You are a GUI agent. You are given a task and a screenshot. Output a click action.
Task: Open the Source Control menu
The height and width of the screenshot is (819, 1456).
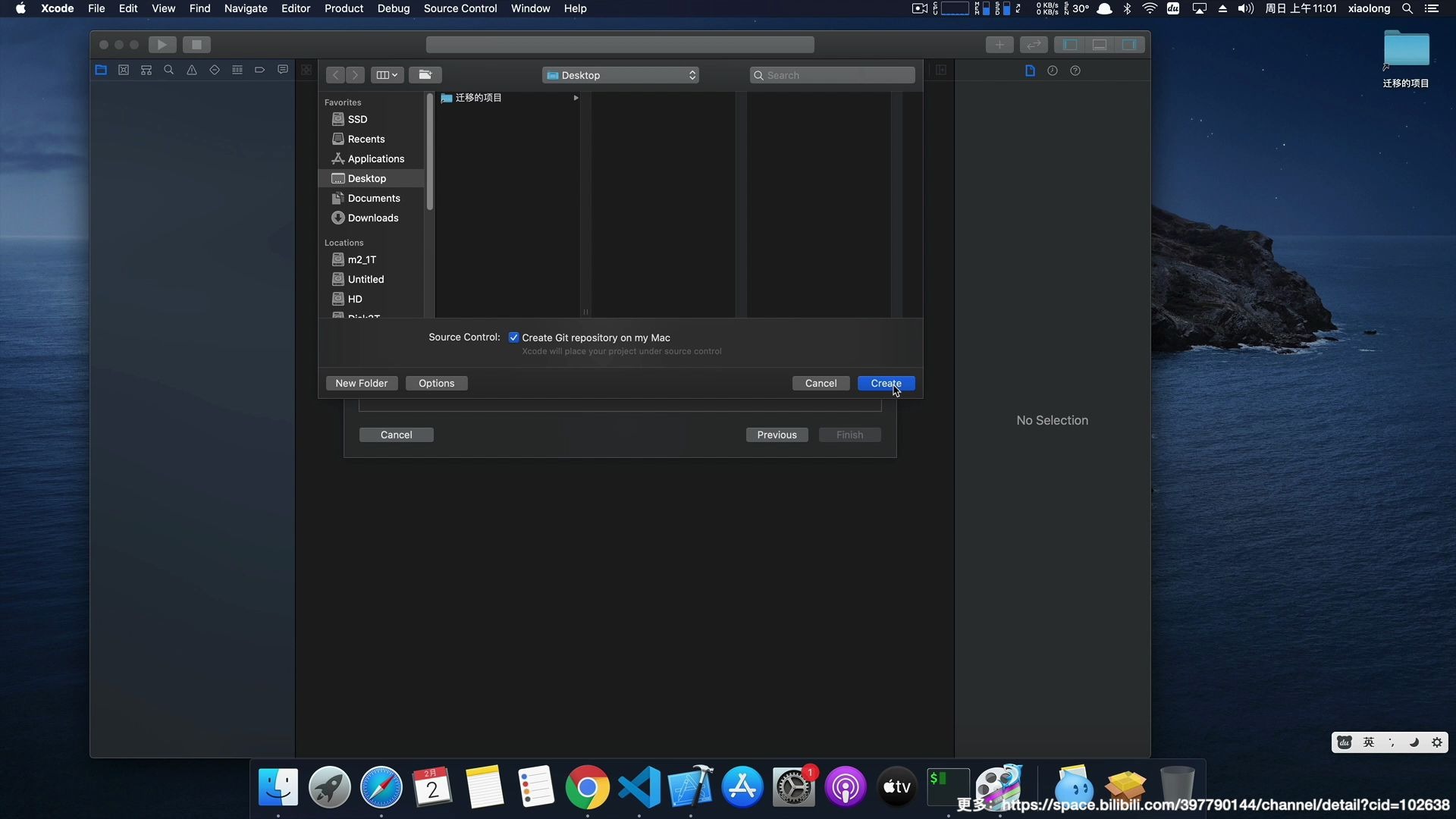(x=460, y=8)
